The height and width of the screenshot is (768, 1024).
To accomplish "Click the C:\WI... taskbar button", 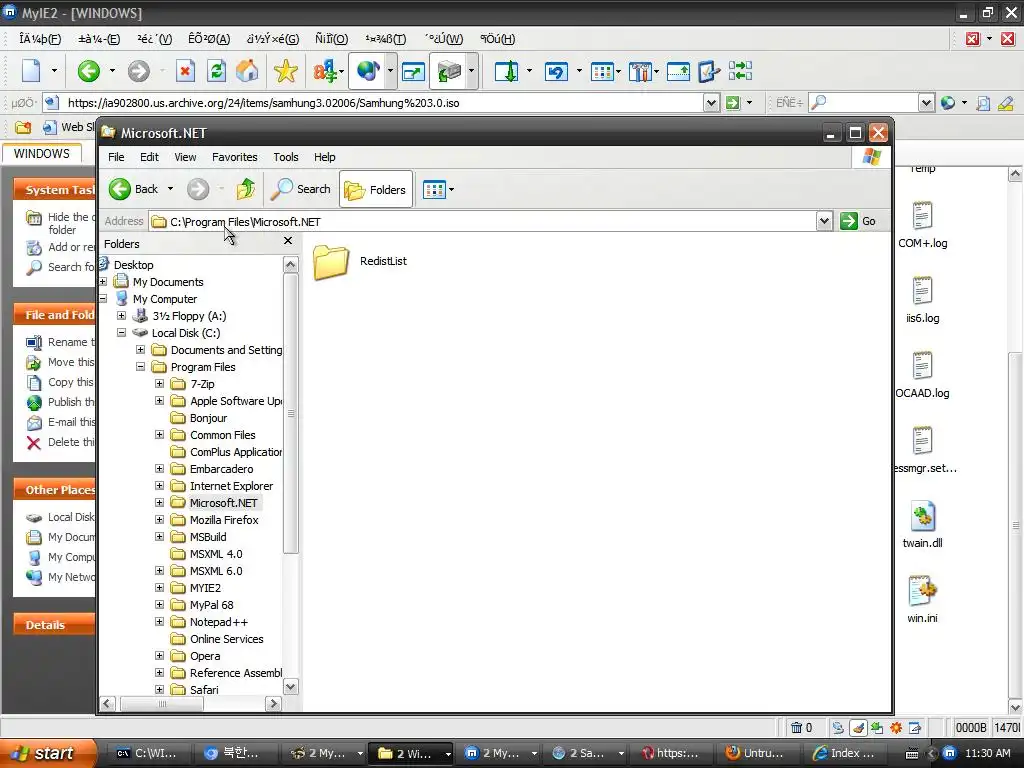I will (149, 753).
